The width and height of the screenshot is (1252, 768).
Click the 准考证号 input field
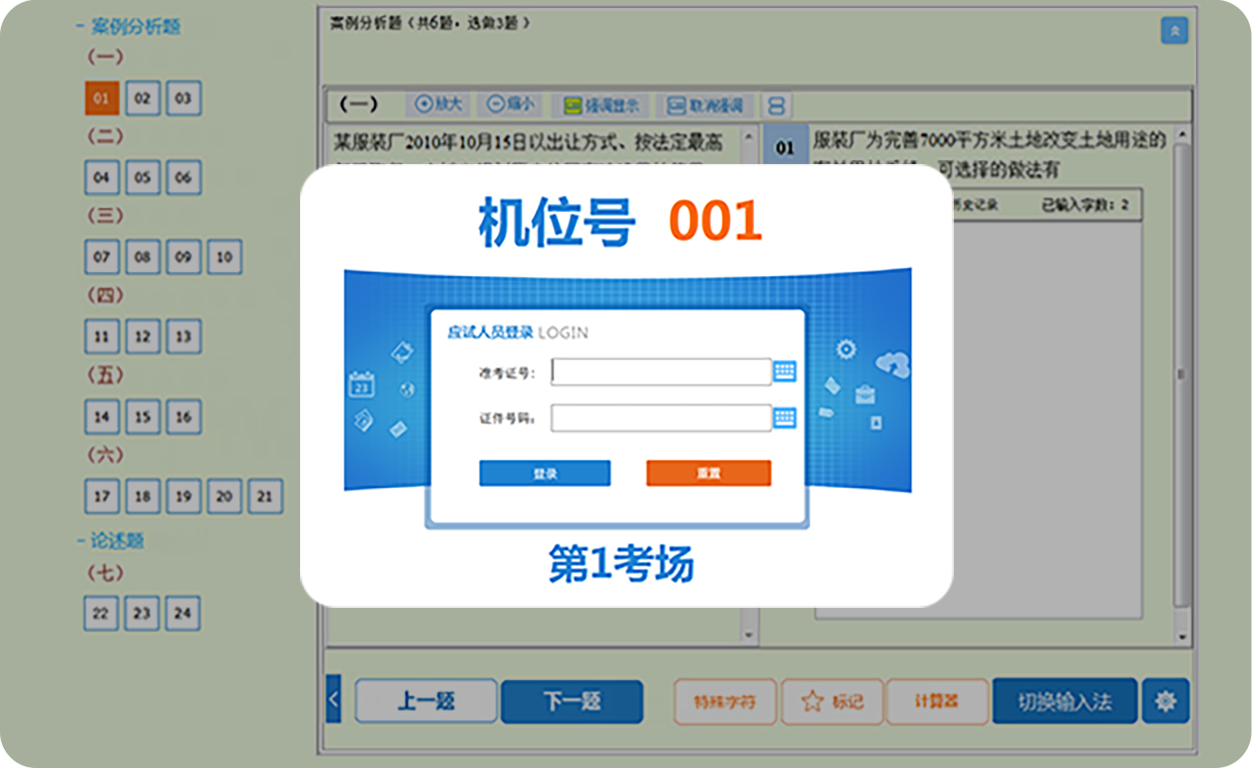pos(660,372)
